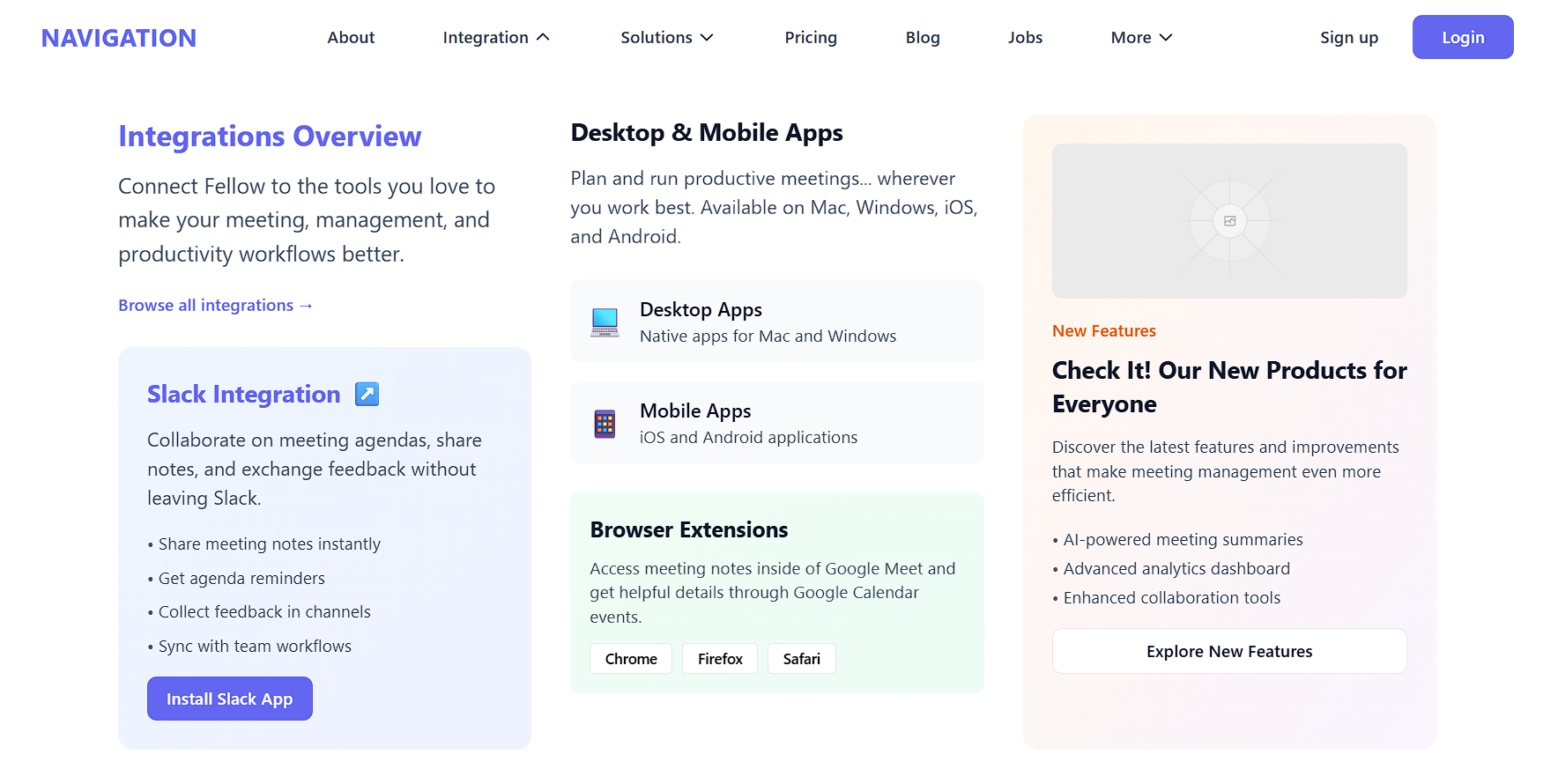Open the Pricing page
This screenshot has width=1558, height=784.
(810, 38)
